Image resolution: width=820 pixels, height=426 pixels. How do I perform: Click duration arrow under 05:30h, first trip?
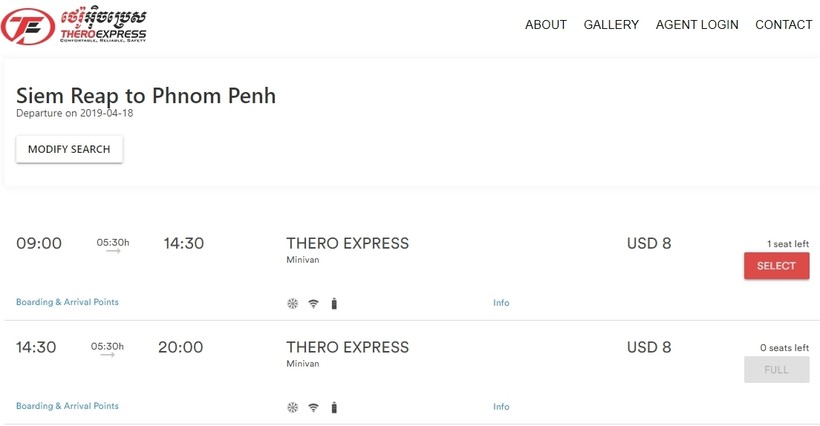(113, 251)
